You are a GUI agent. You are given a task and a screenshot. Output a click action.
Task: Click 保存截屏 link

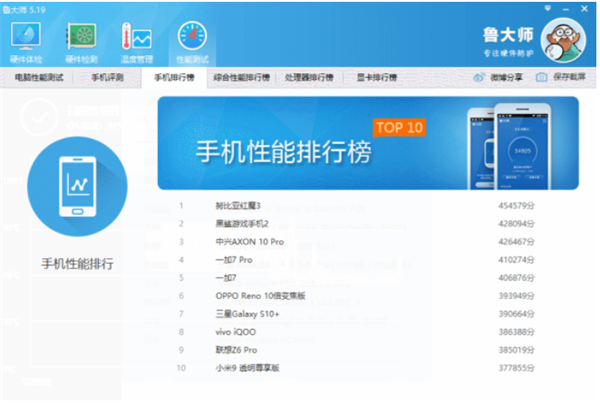coord(569,77)
